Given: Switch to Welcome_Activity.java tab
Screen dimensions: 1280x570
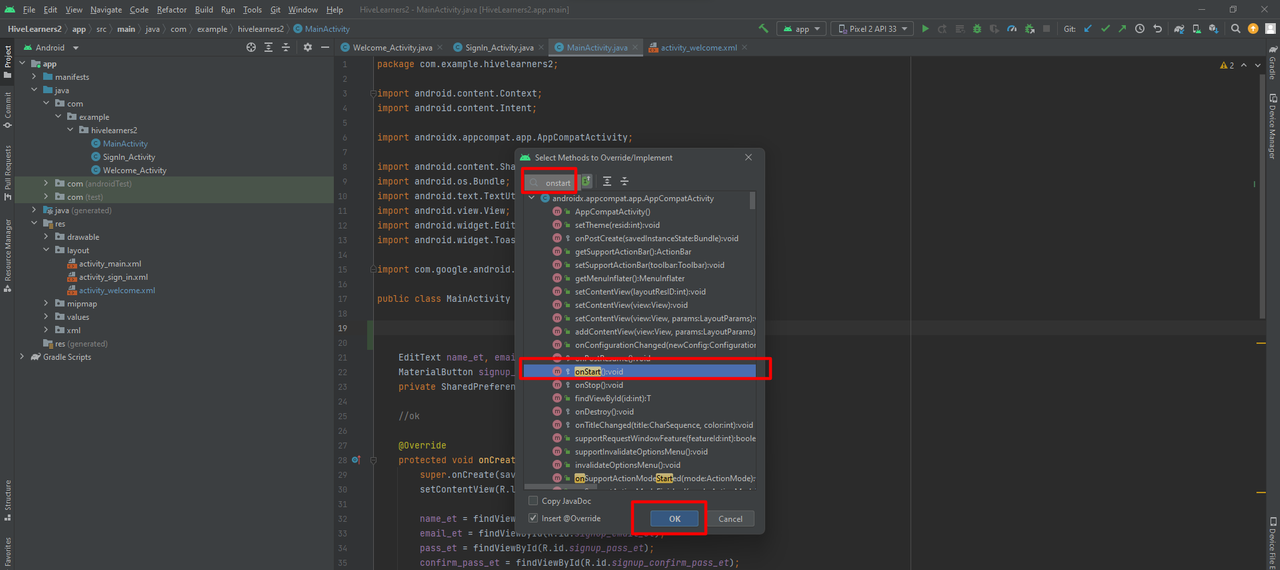Looking at the screenshot, I should click(x=393, y=47).
